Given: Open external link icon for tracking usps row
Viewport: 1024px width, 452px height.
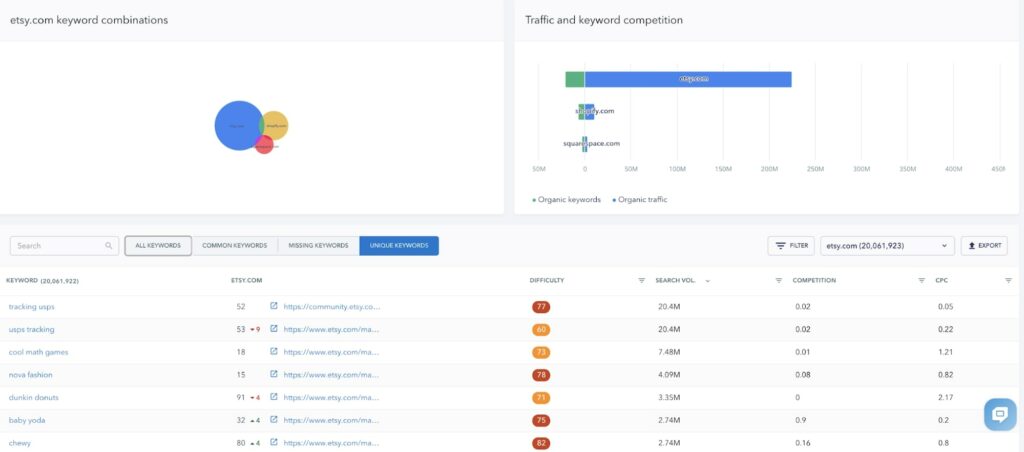Looking at the screenshot, I should [x=274, y=306].
